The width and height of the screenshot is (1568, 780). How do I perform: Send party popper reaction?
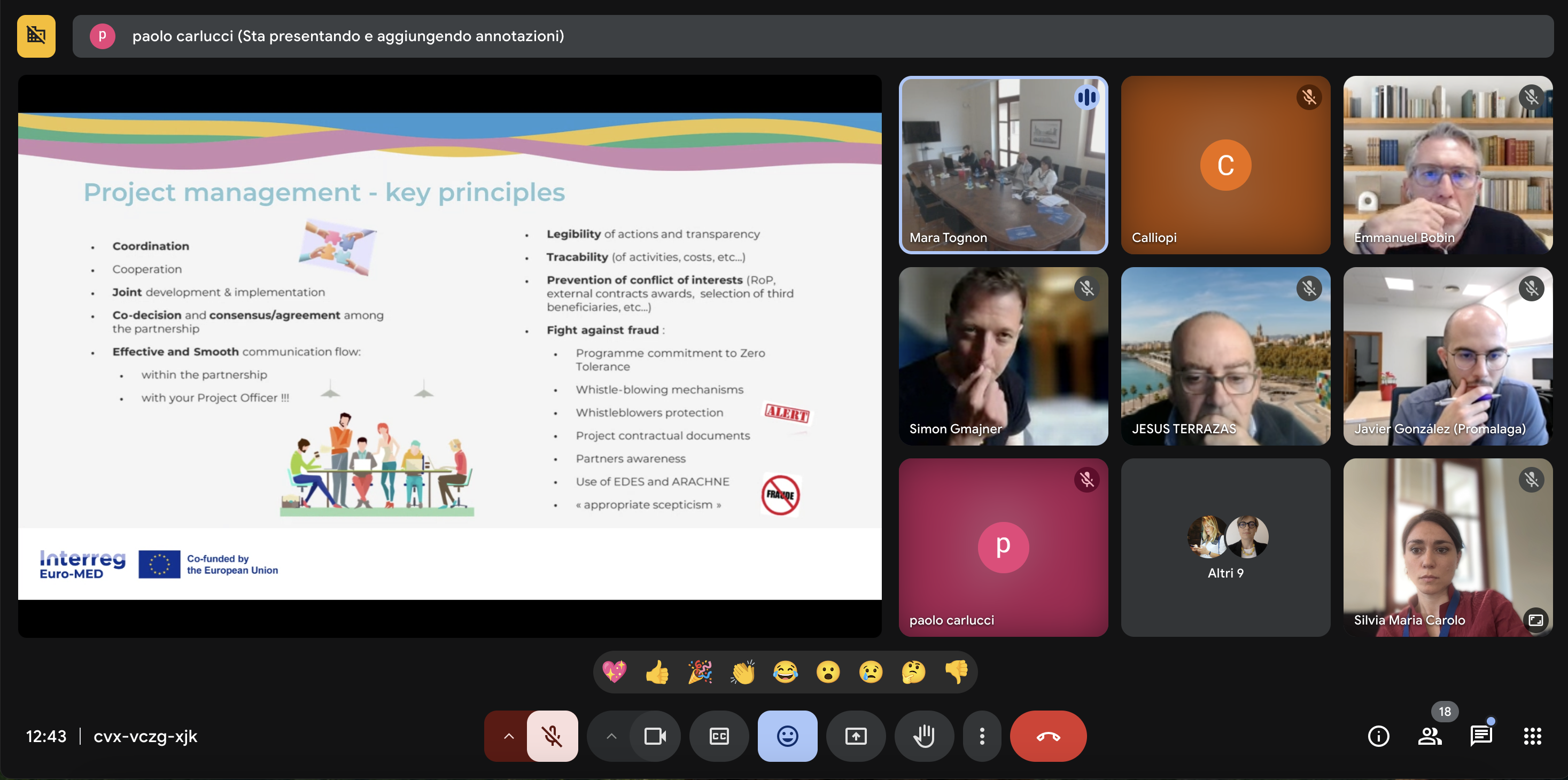[700, 672]
